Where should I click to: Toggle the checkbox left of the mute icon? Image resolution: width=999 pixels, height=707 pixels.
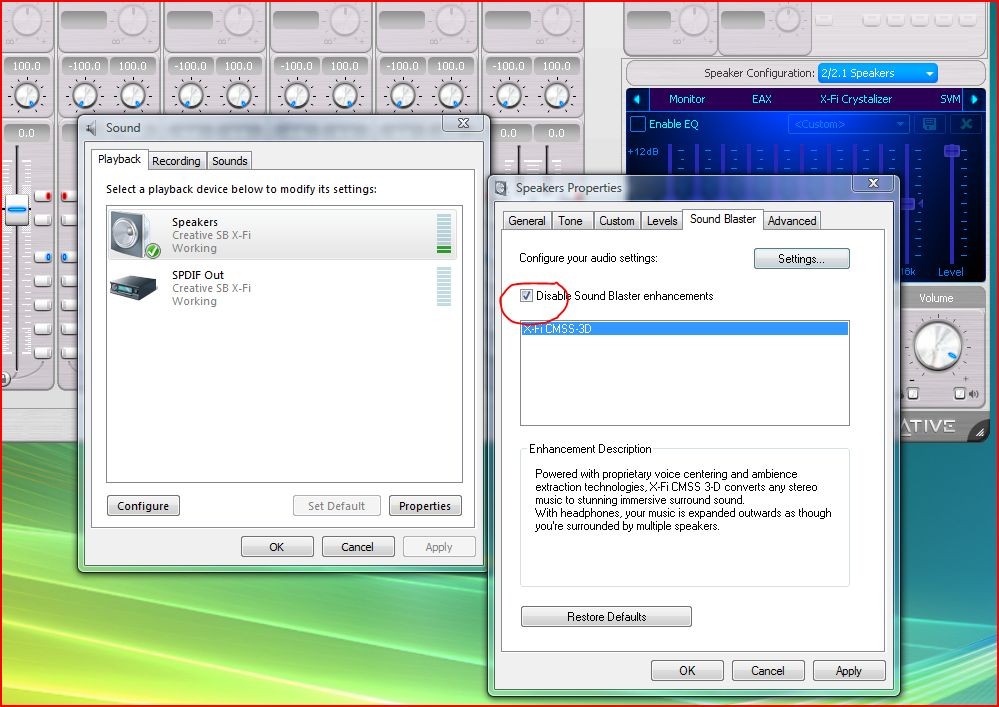pos(959,394)
